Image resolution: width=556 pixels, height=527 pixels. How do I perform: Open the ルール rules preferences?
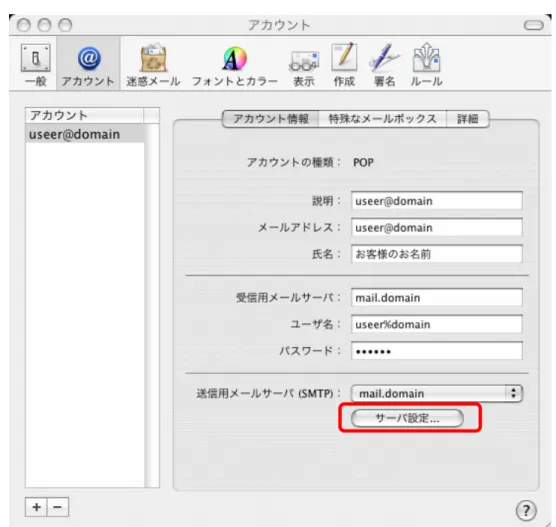(426, 65)
